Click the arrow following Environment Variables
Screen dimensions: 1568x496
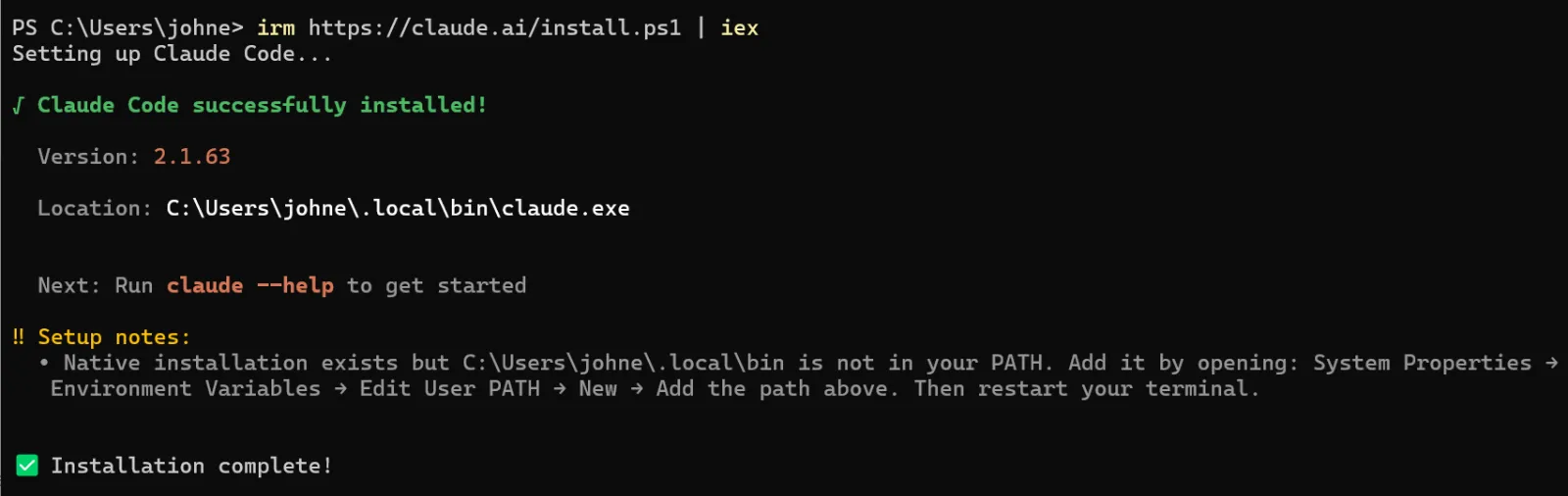click(340, 389)
